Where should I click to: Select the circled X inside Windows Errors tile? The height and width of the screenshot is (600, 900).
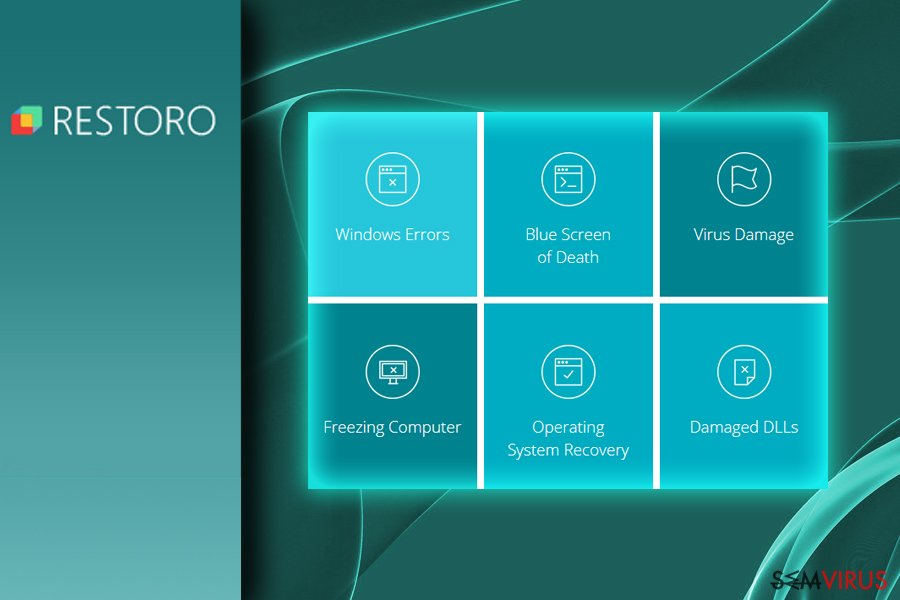pyautogui.click(x=393, y=180)
